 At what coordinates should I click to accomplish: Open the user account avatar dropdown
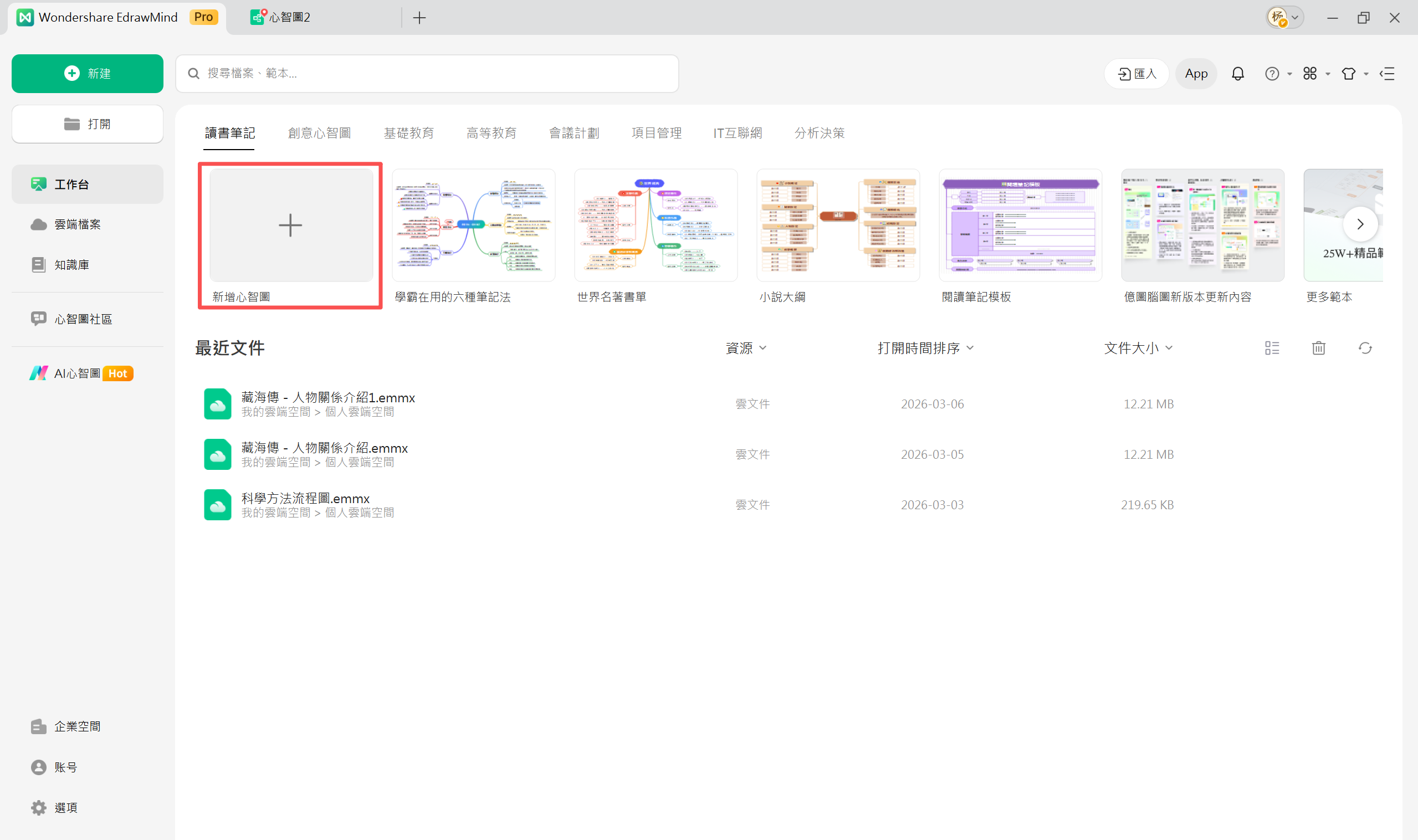click(x=1284, y=18)
